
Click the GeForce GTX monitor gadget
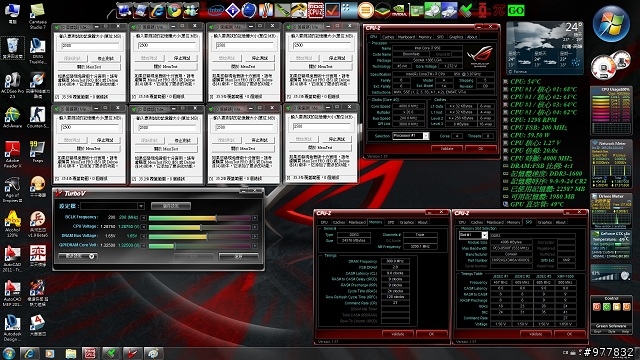click(x=611, y=245)
